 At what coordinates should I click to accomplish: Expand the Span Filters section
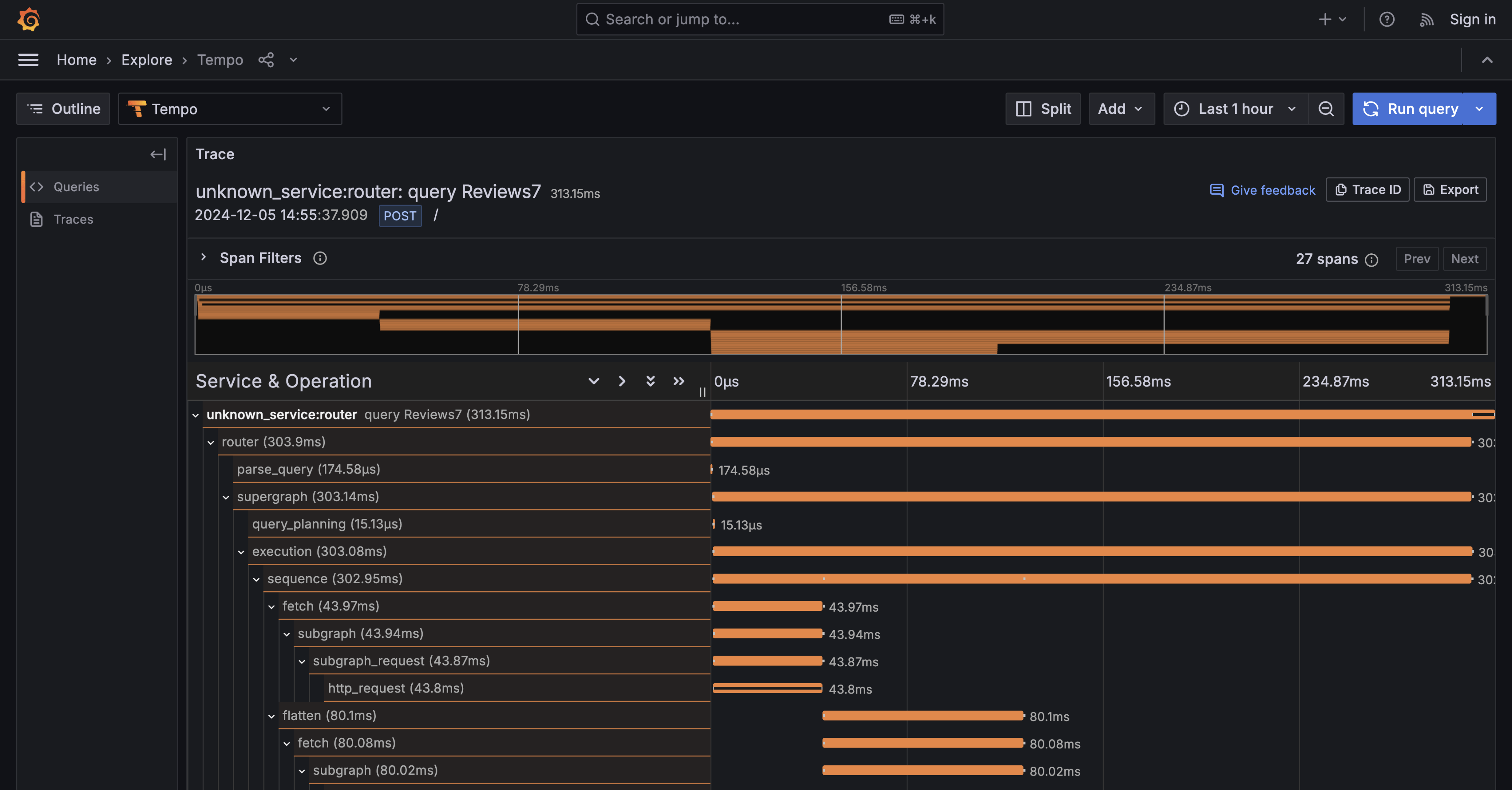203,257
